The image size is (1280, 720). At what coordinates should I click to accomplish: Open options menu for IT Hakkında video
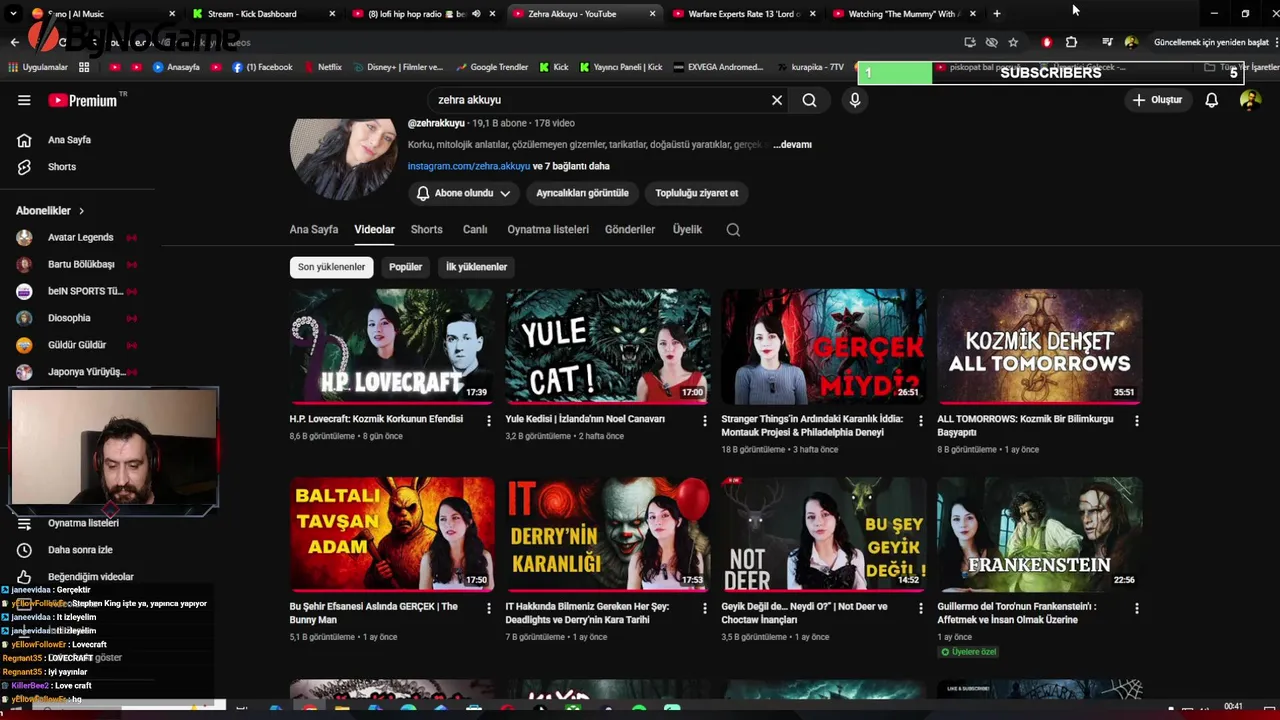[x=704, y=608]
